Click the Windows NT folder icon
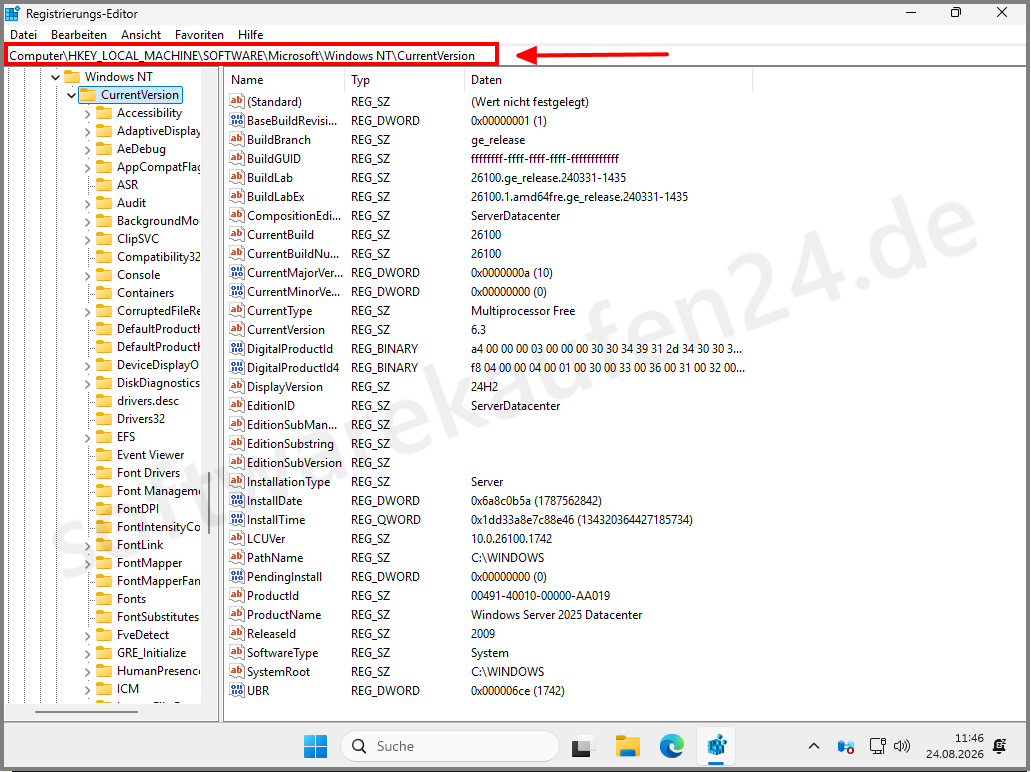 (72, 76)
